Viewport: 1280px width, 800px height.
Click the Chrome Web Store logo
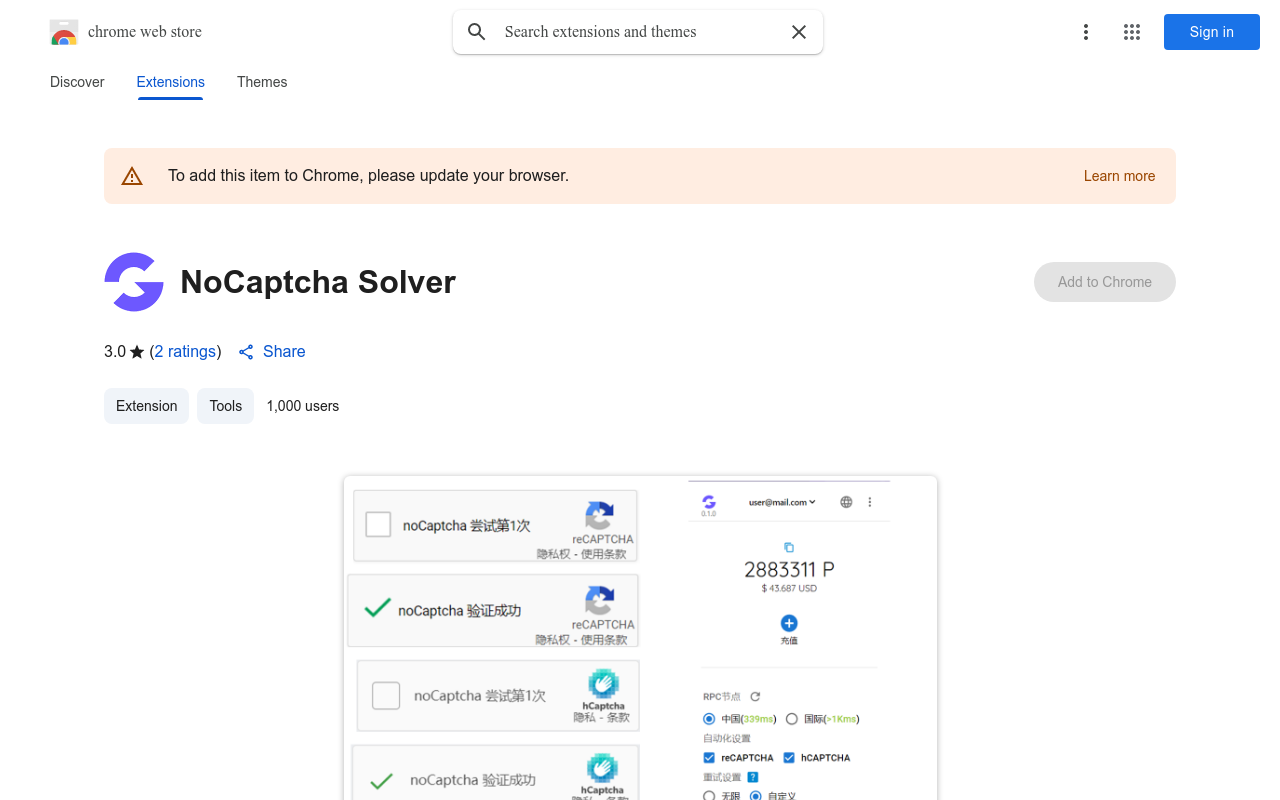point(64,32)
